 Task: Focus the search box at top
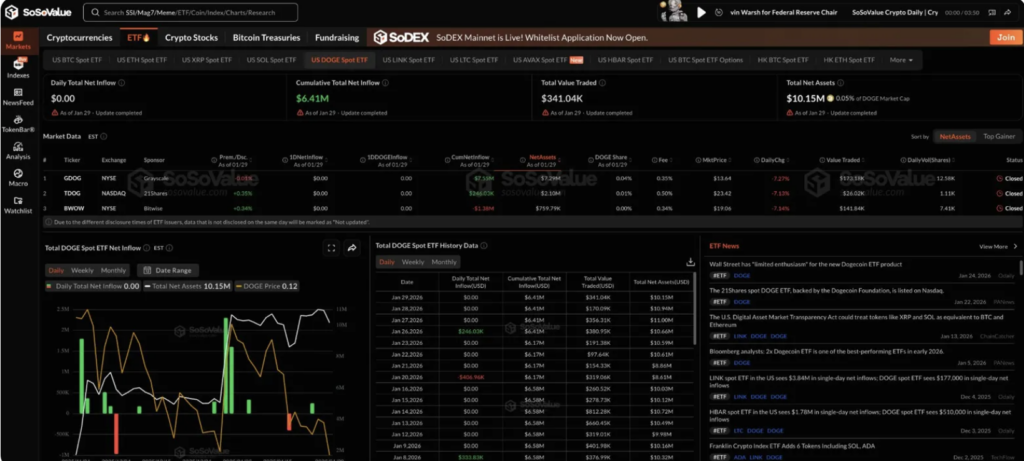(191, 12)
